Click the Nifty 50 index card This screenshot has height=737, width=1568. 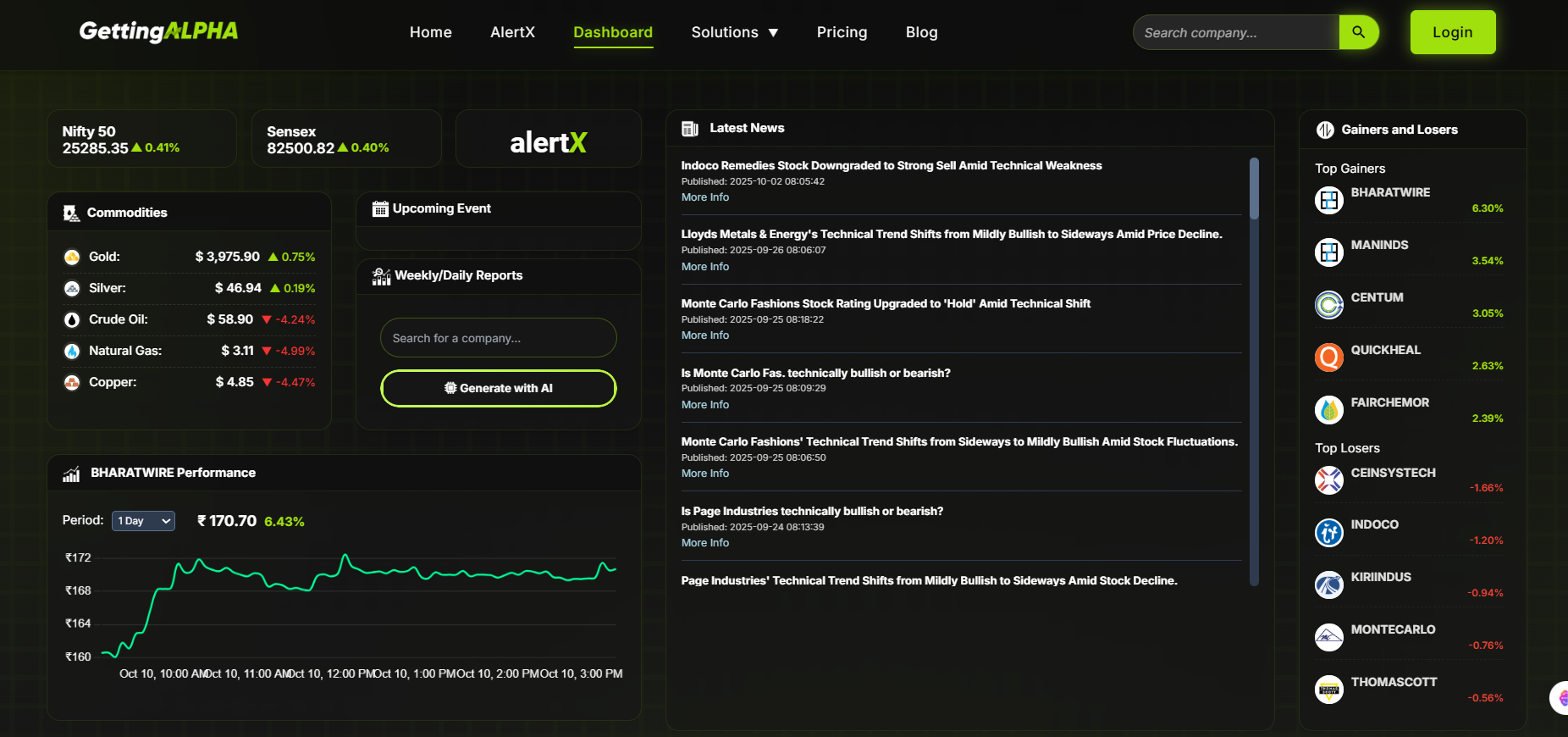click(x=141, y=139)
